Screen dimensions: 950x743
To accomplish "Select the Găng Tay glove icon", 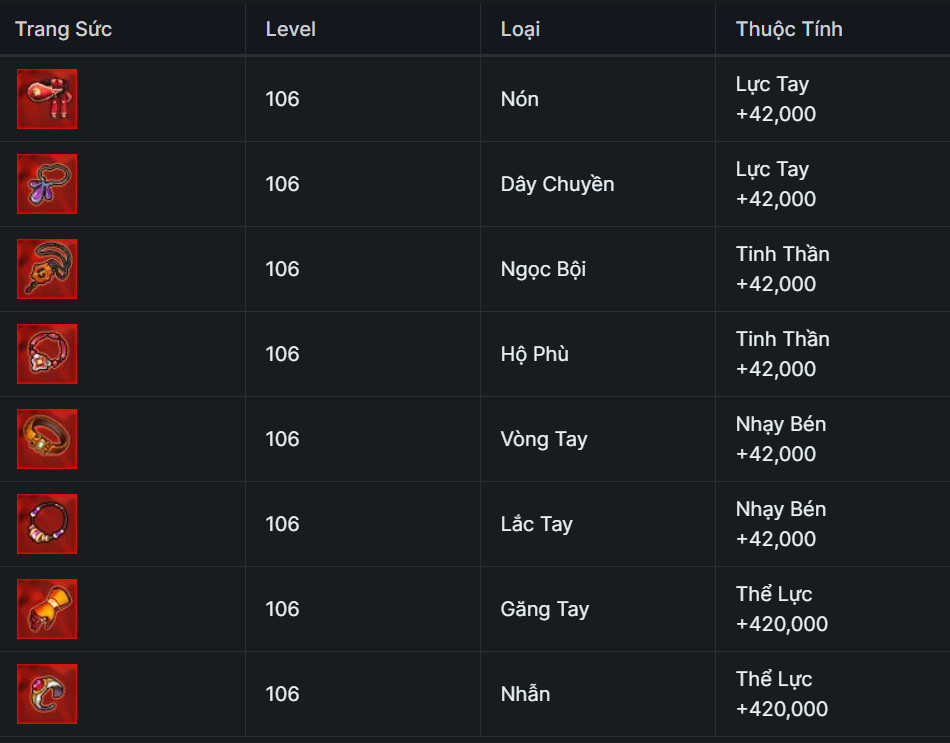I will pyautogui.click(x=47, y=609).
